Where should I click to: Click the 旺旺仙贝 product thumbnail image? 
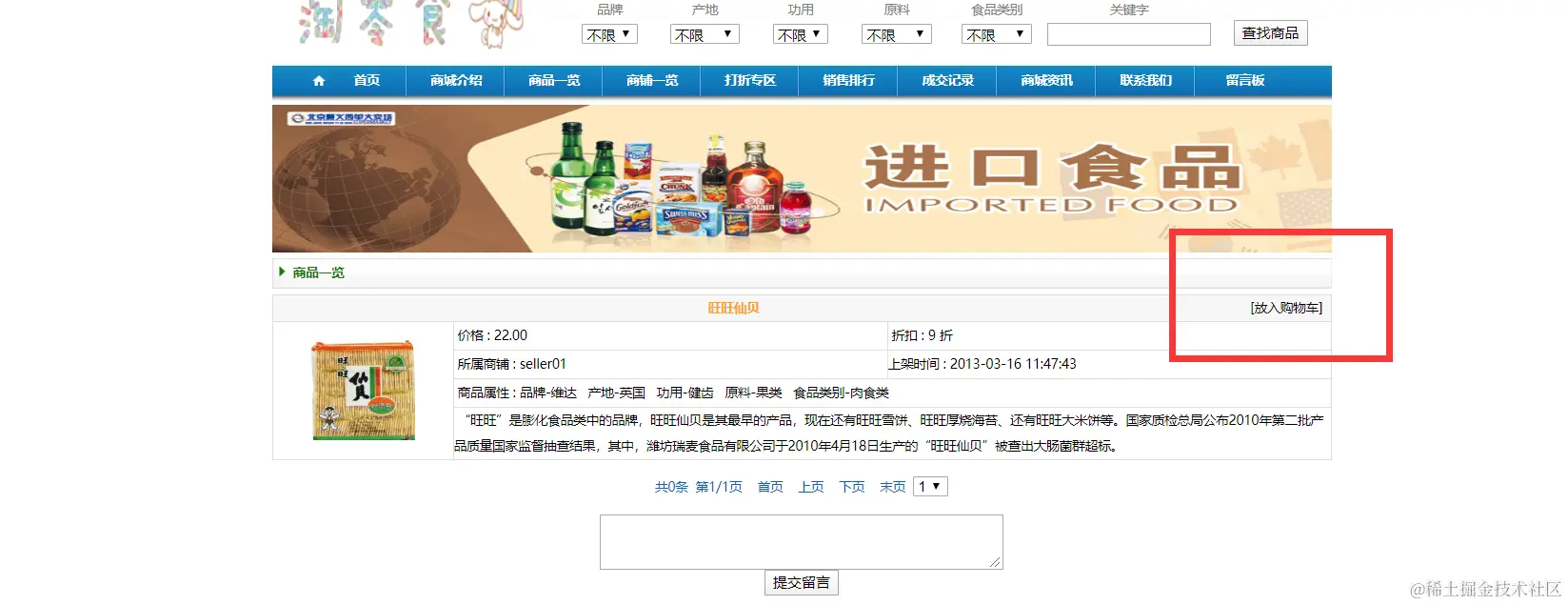364,391
